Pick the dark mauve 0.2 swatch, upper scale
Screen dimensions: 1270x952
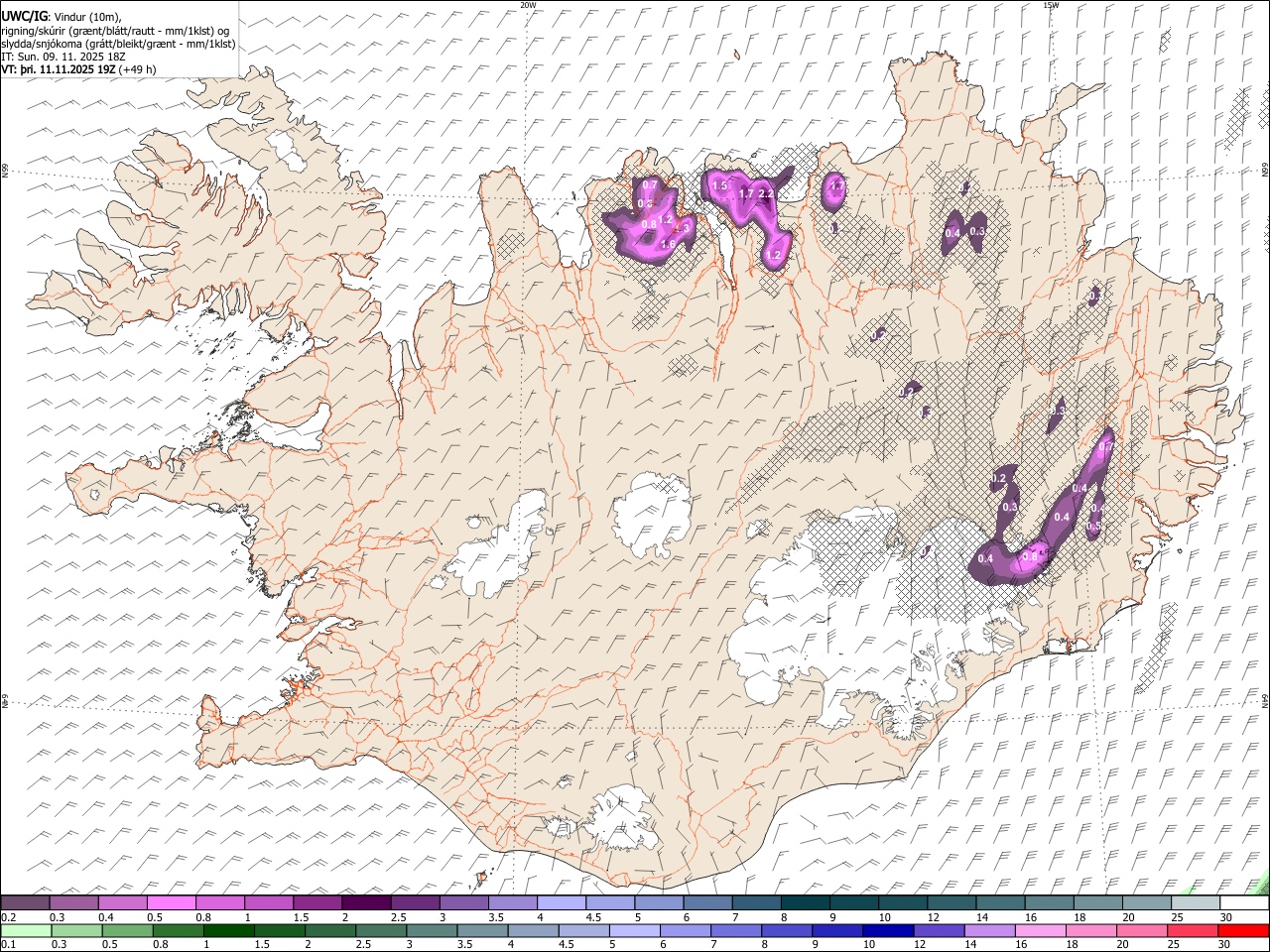pos(25,903)
